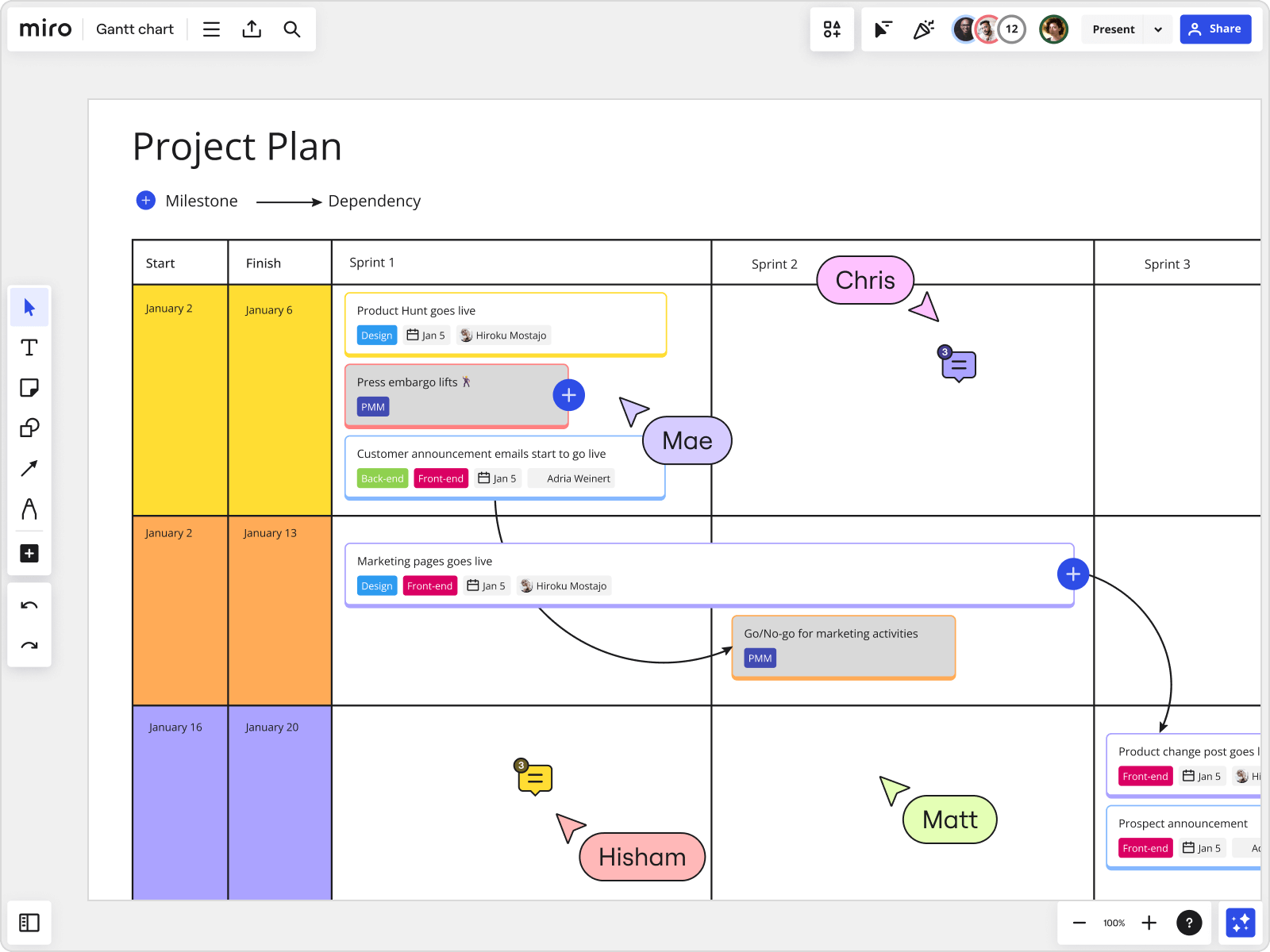Select the connection line arrow tool
The width and height of the screenshot is (1270, 952).
29,469
